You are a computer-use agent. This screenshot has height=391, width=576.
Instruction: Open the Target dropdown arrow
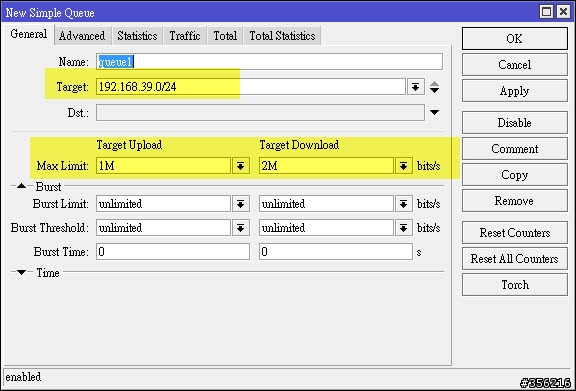pyautogui.click(x=416, y=87)
